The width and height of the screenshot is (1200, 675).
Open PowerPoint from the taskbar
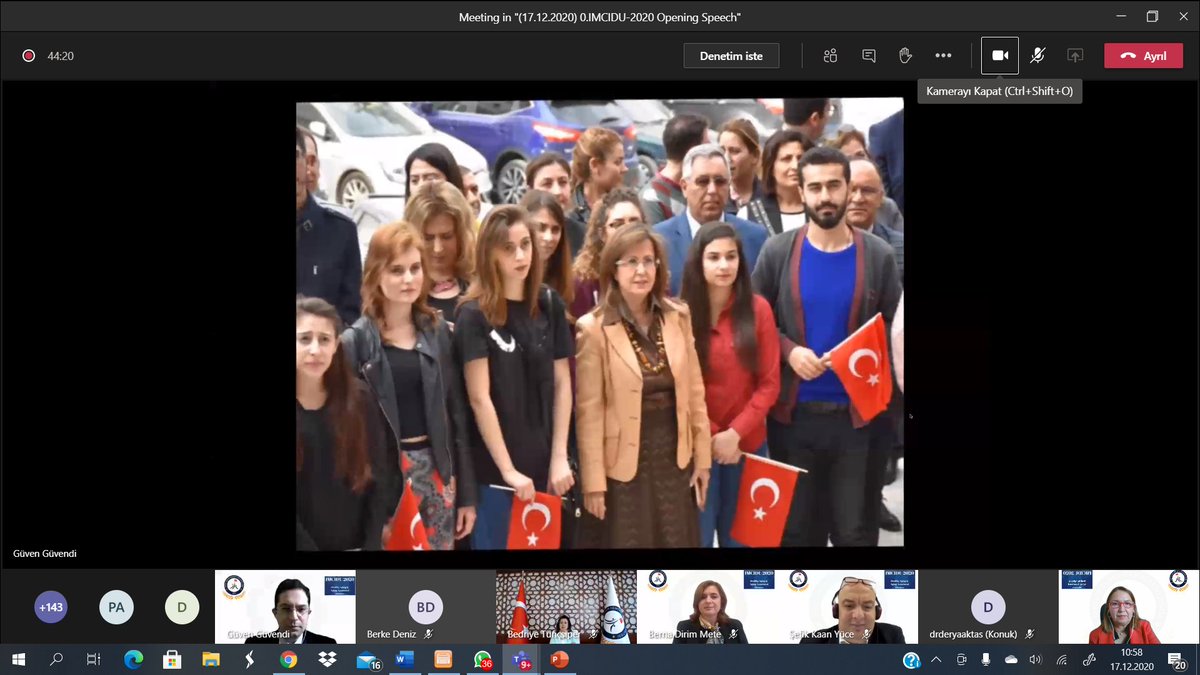click(x=558, y=660)
